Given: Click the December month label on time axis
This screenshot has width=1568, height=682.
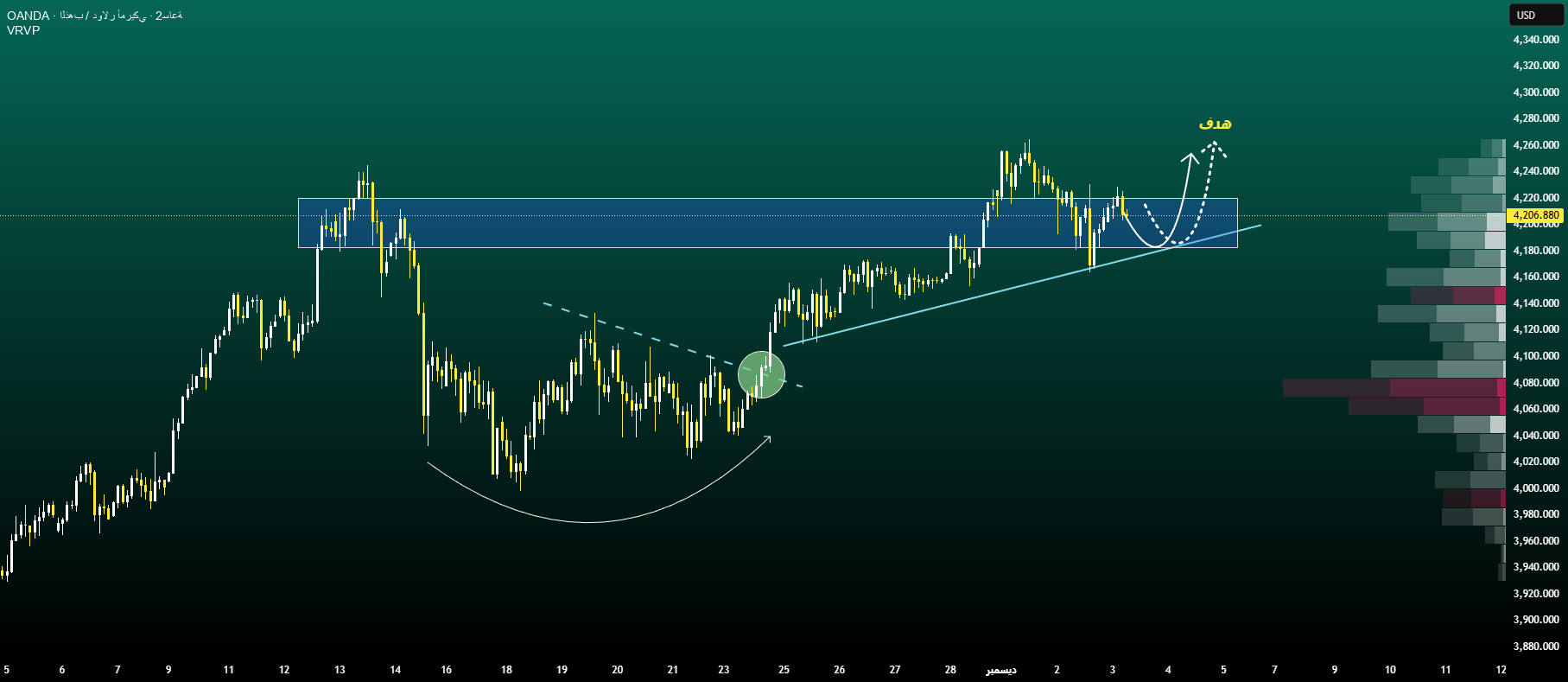Looking at the screenshot, I should click(1001, 670).
